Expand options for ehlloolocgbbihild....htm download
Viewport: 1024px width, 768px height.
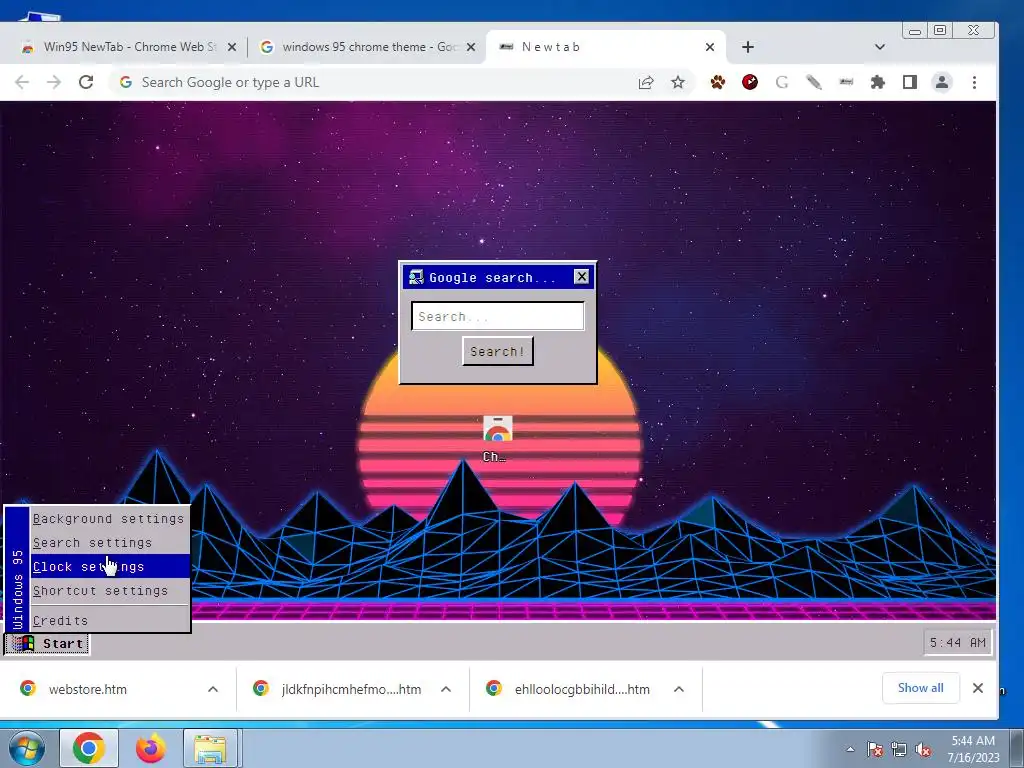click(x=679, y=689)
